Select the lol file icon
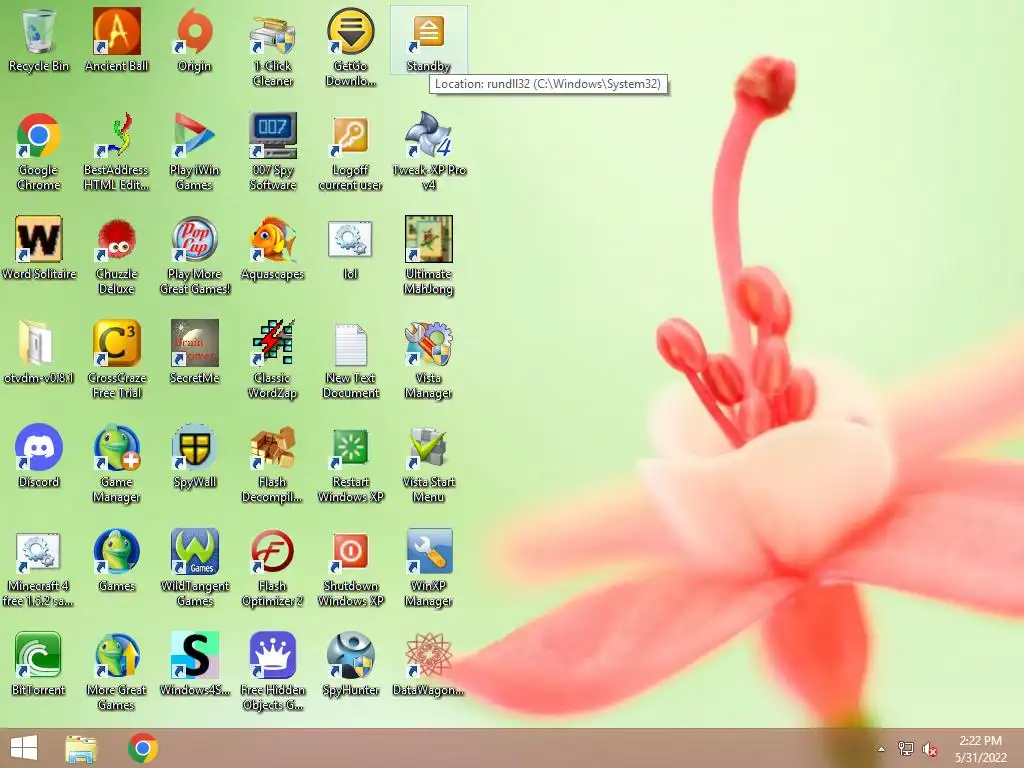Screen dimensions: 1024x768 pyautogui.click(x=351, y=239)
